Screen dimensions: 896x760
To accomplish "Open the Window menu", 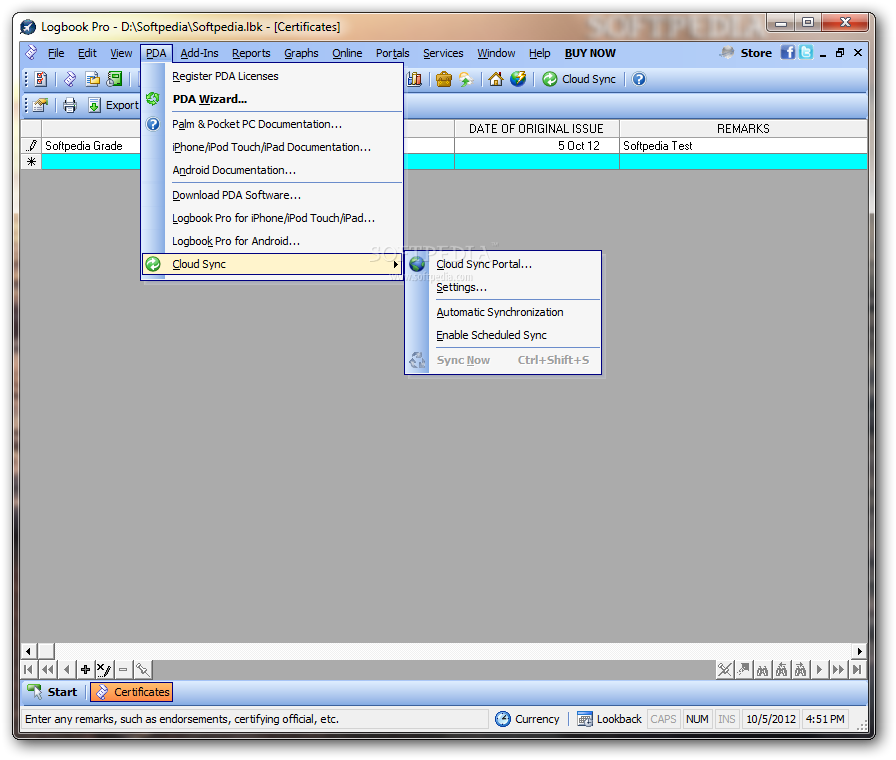I will pyautogui.click(x=496, y=53).
